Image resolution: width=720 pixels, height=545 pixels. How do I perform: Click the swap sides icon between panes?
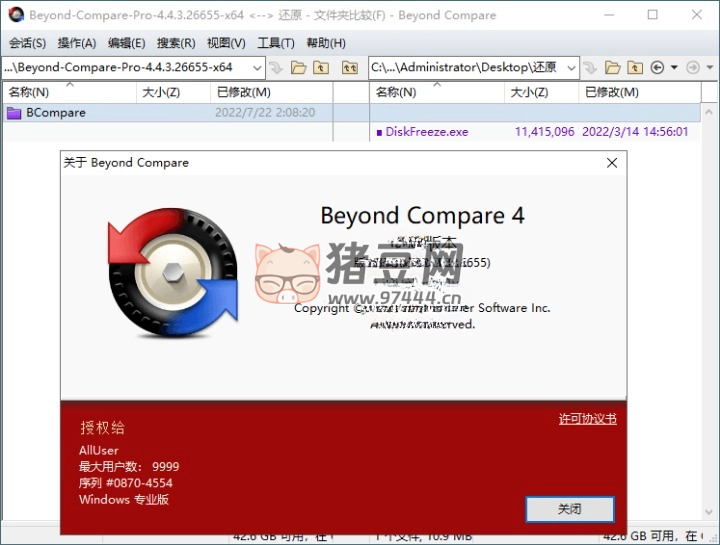pyautogui.click(x=349, y=68)
